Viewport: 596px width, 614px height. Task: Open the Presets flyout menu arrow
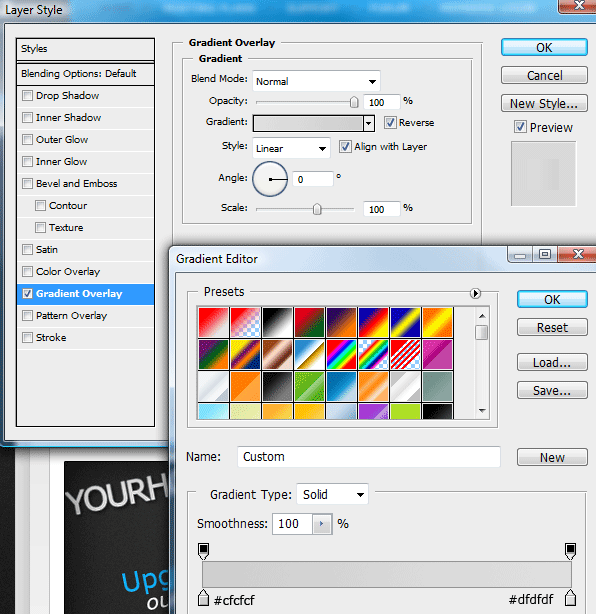pos(475,293)
